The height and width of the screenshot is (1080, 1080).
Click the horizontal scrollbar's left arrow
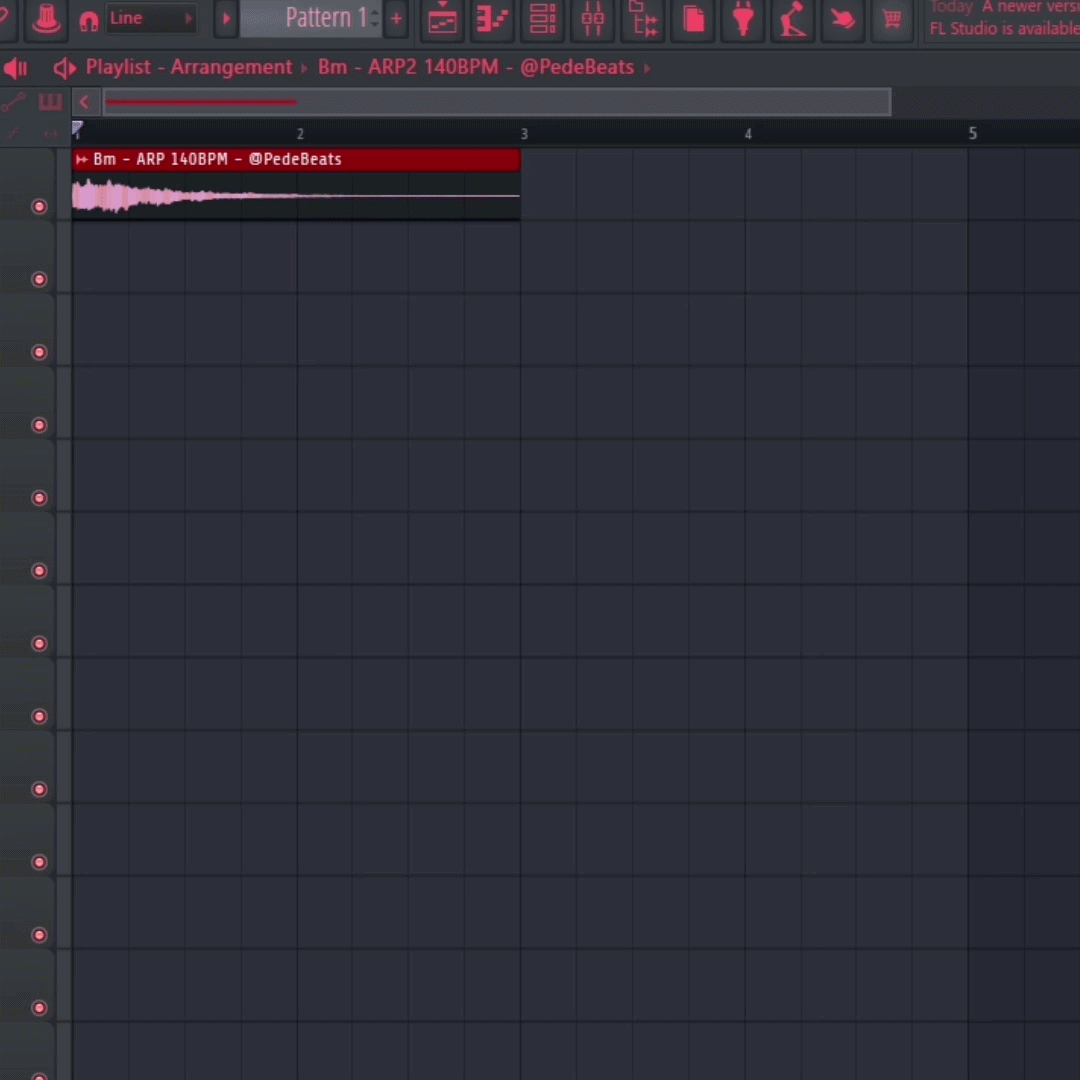pyautogui.click(x=85, y=102)
